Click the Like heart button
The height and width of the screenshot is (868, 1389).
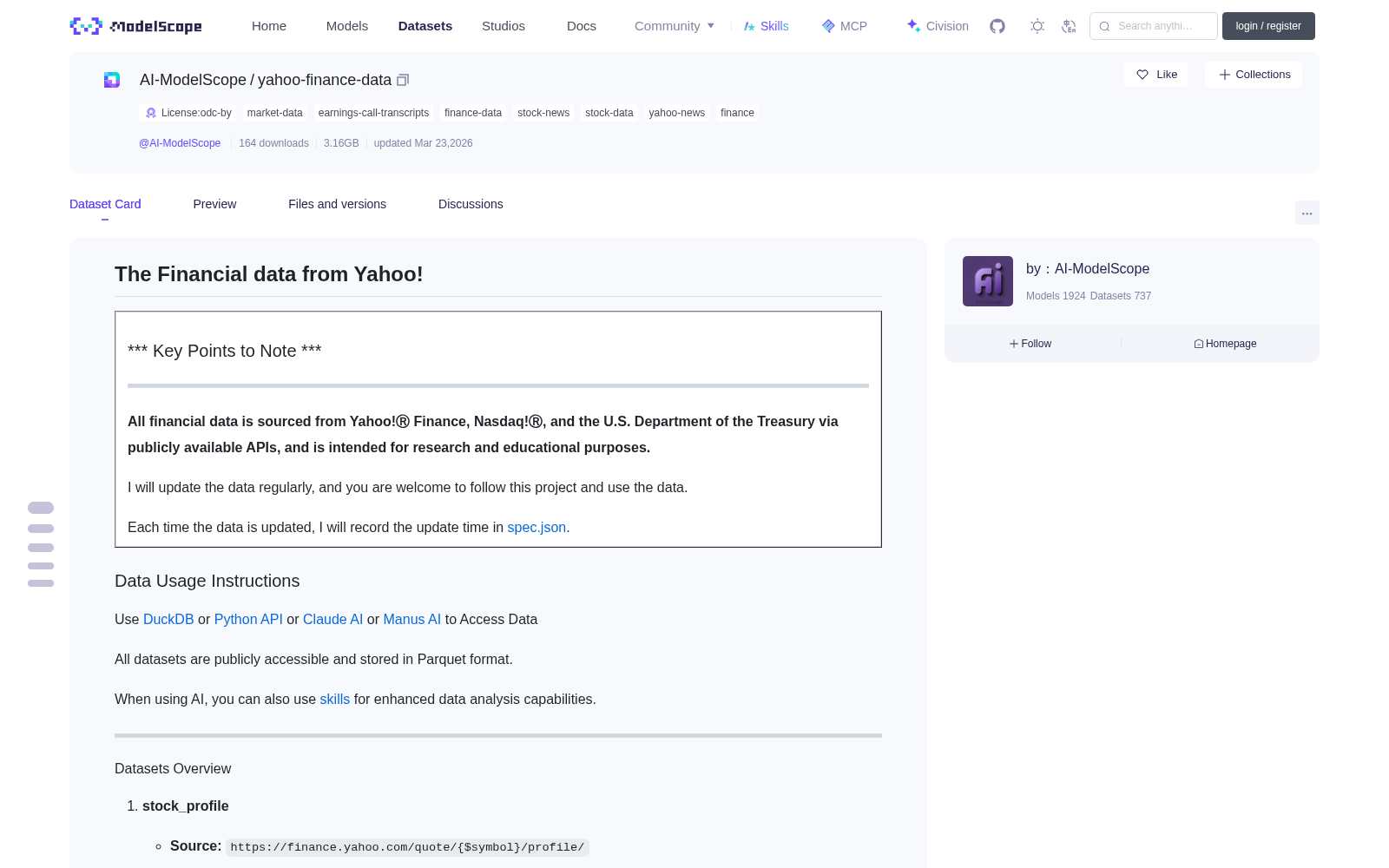pos(1156,75)
